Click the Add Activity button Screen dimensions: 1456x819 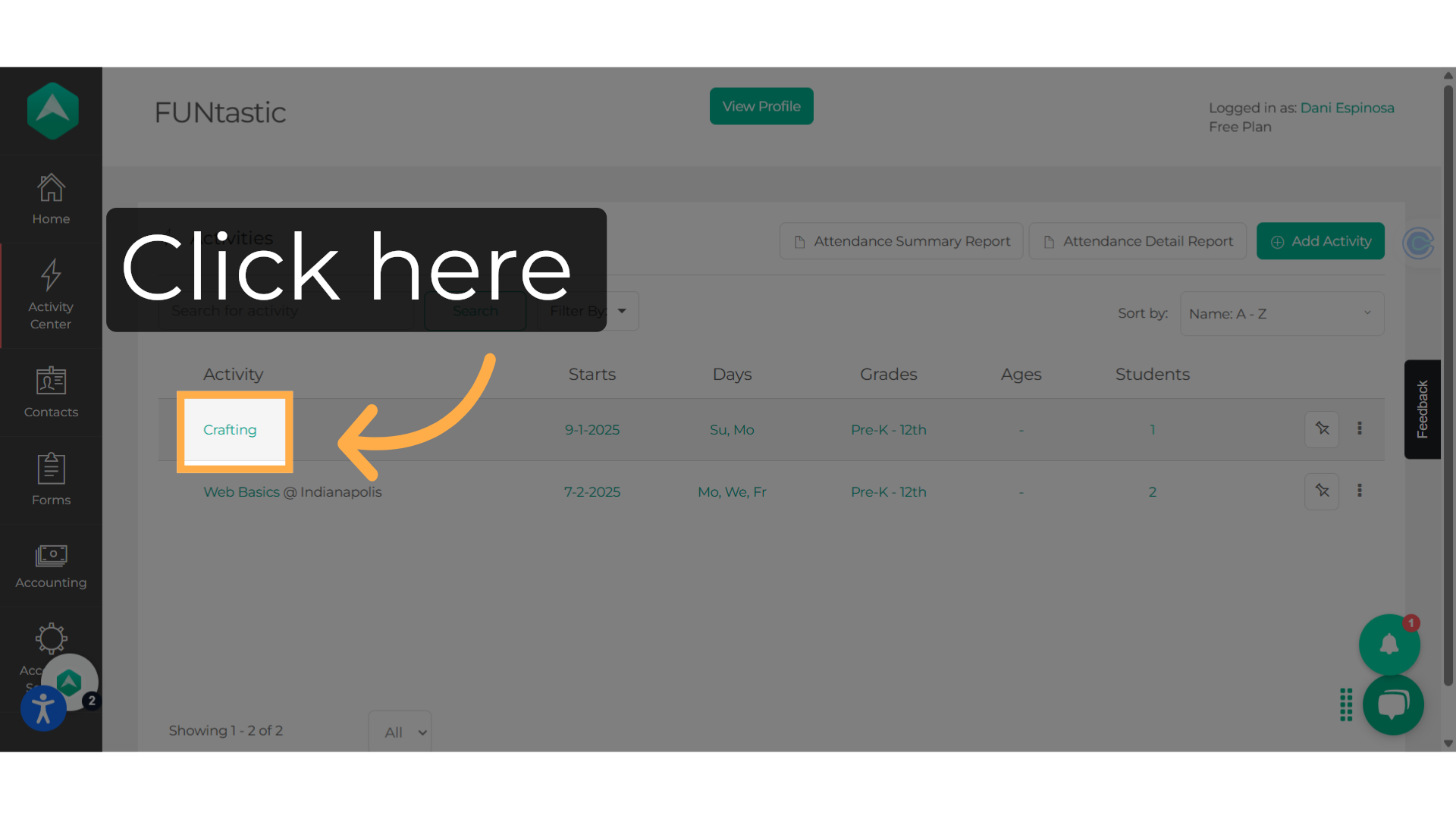pos(1320,240)
